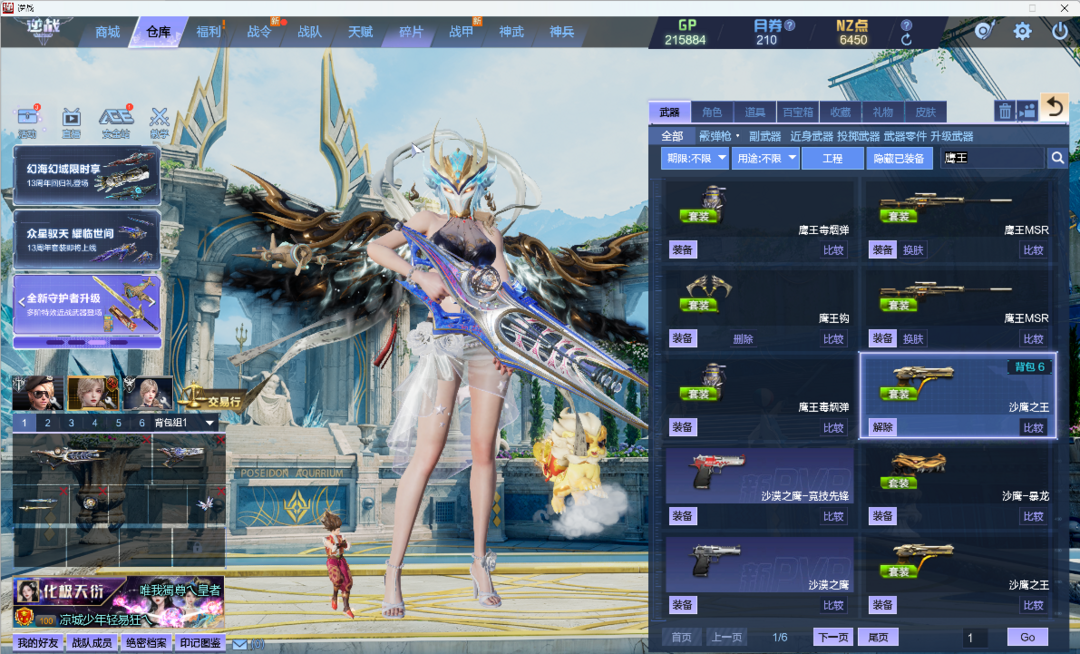Equip 鹰王钩 with its 装备 button

point(683,338)
